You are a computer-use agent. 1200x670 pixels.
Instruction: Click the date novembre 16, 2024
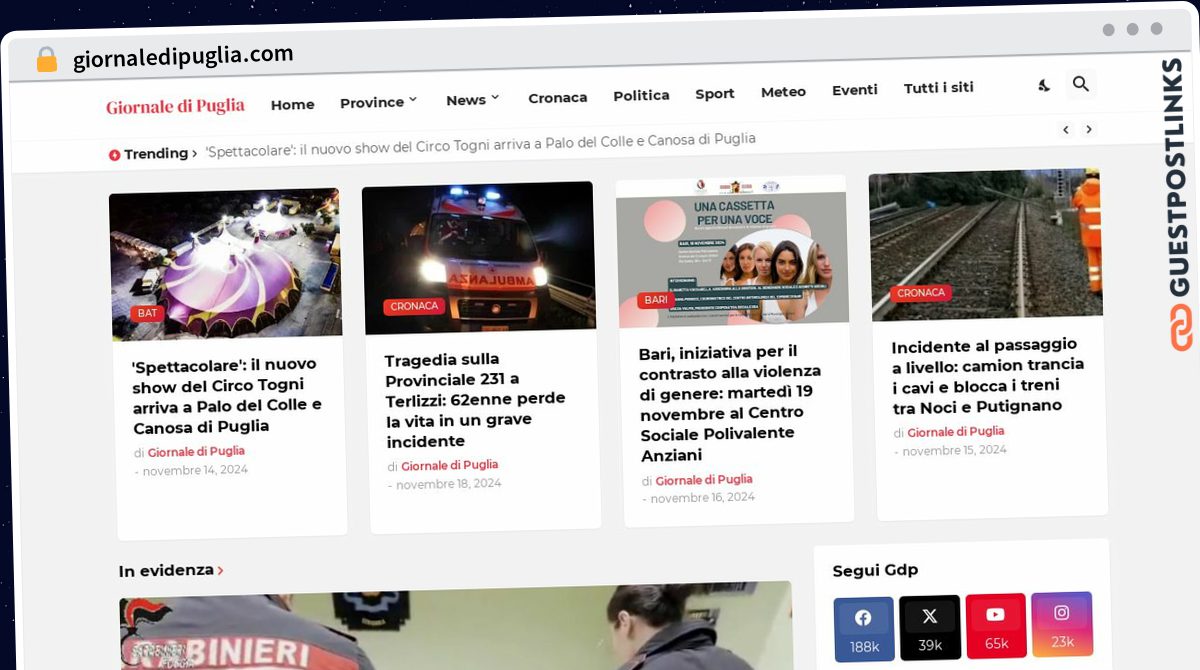coord(703,498)
